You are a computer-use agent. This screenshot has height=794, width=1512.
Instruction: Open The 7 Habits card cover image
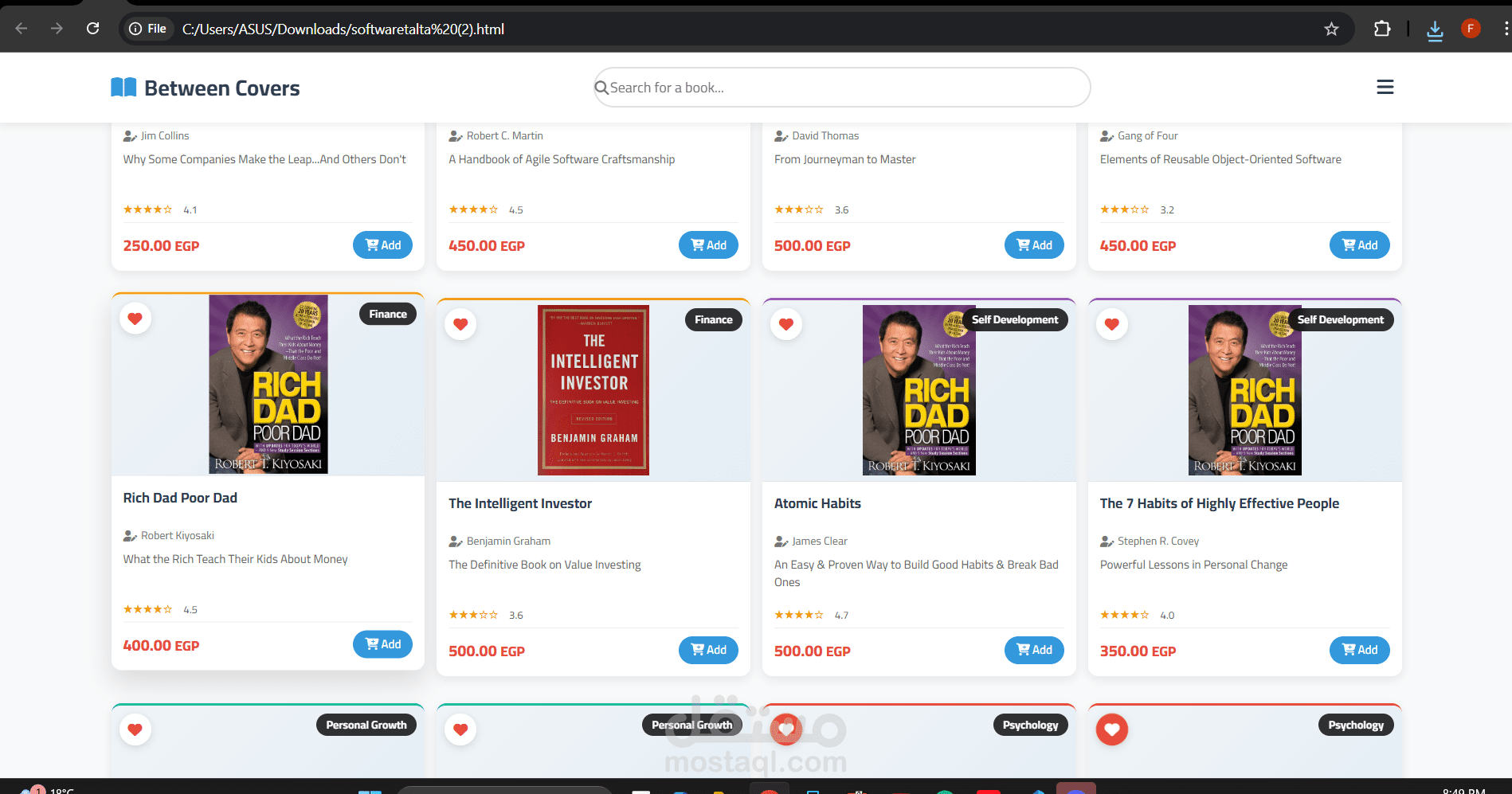click(x=1245, y=390)
